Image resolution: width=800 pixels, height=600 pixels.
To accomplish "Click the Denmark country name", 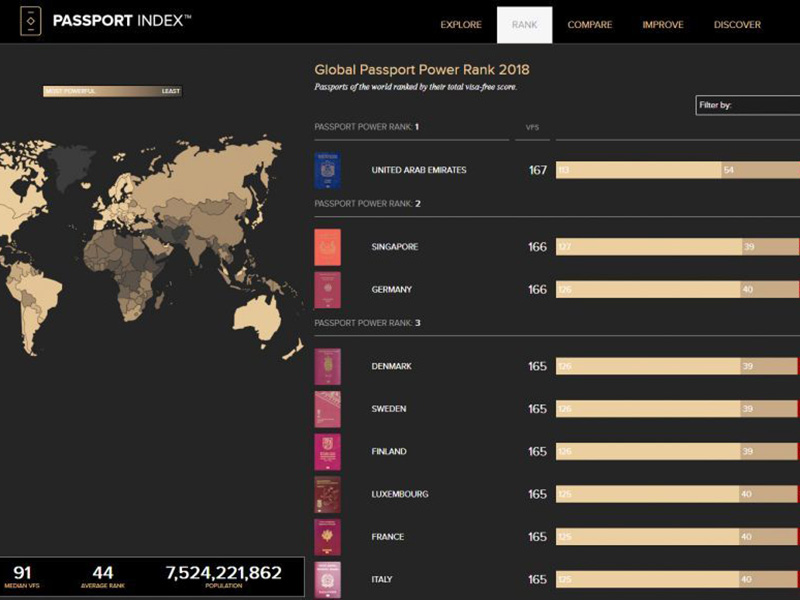I will (391, 366).
